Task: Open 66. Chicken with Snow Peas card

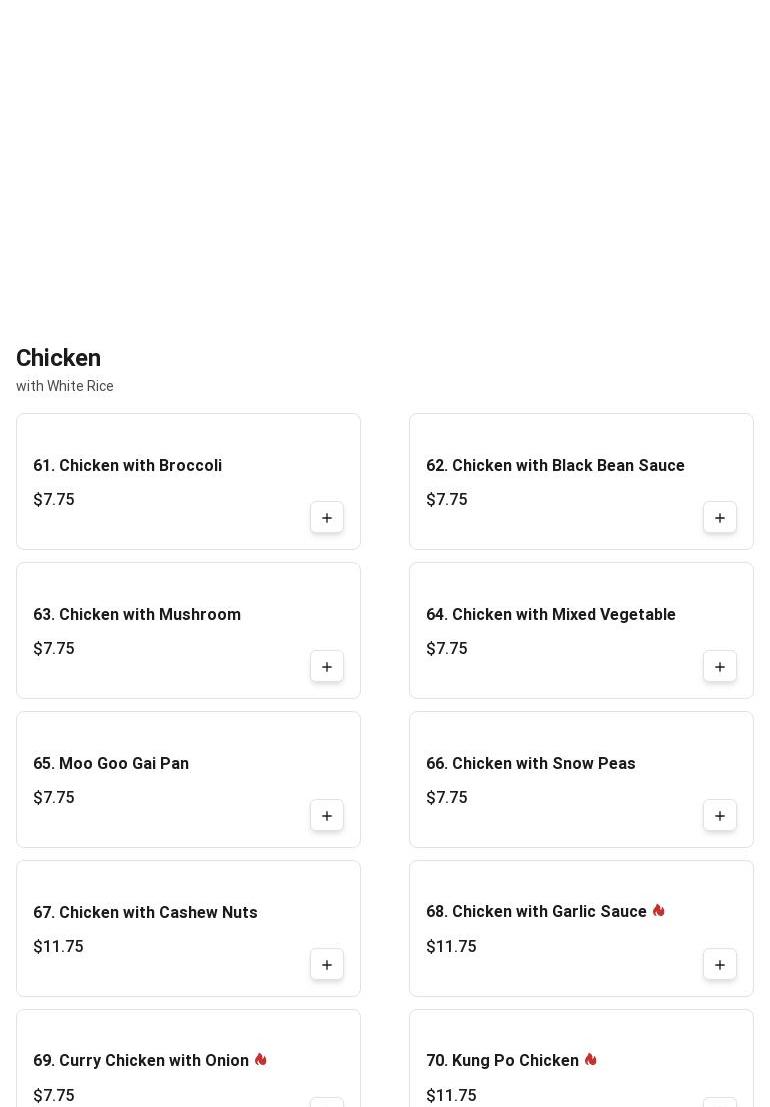Action: click(531, 764)
